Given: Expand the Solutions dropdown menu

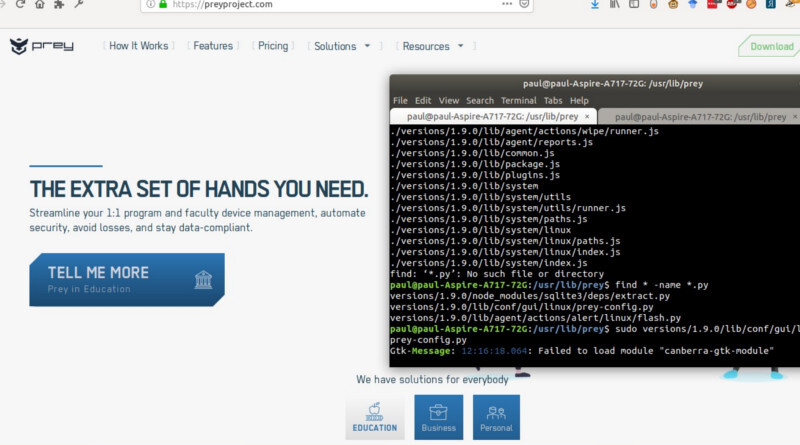Looking at the screenshot, I should point(342,46).
